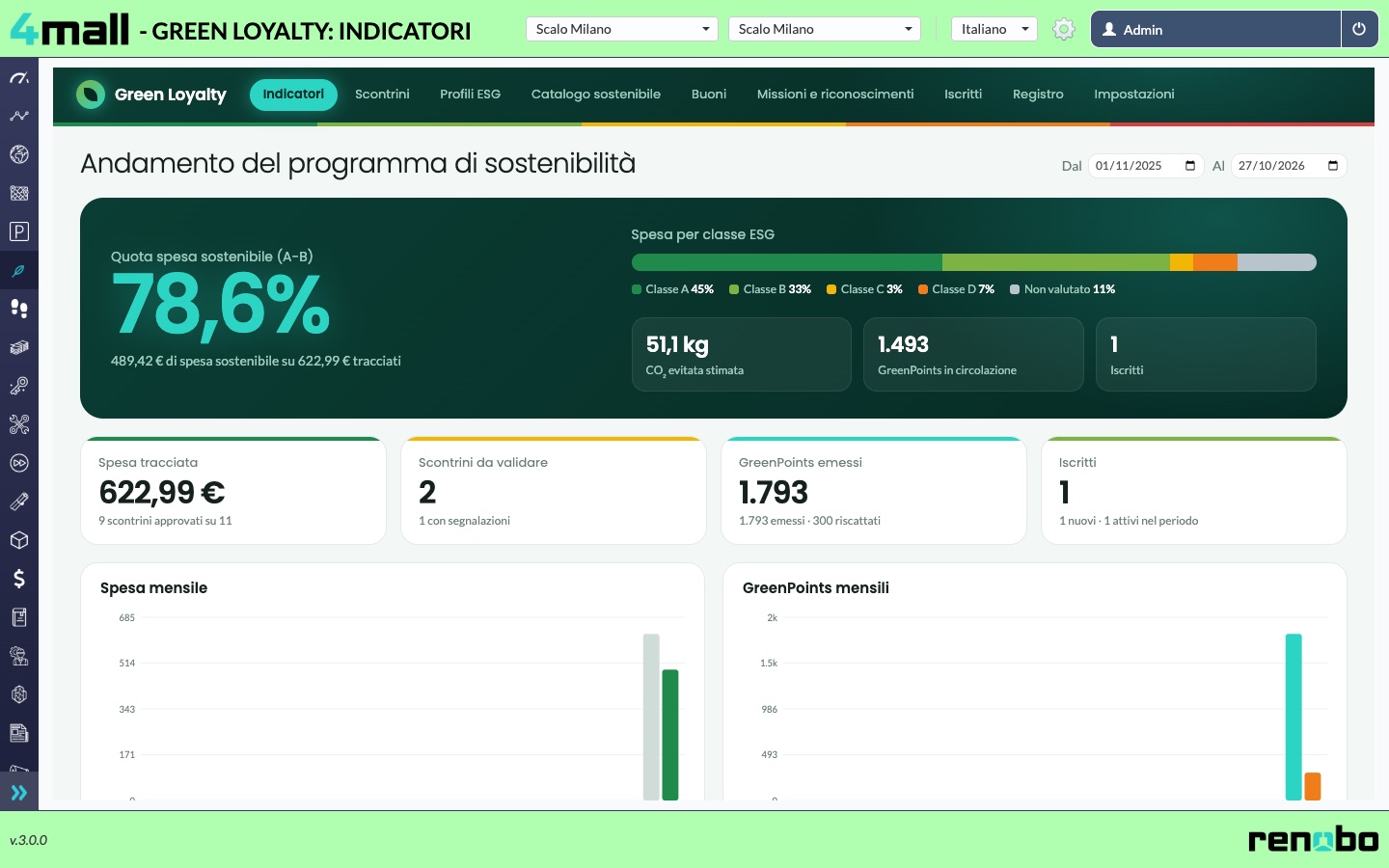The image size is (1389, 868).
Task: Open the speedometer dashboard sidebar icon
Action: [x=18, y=77]
